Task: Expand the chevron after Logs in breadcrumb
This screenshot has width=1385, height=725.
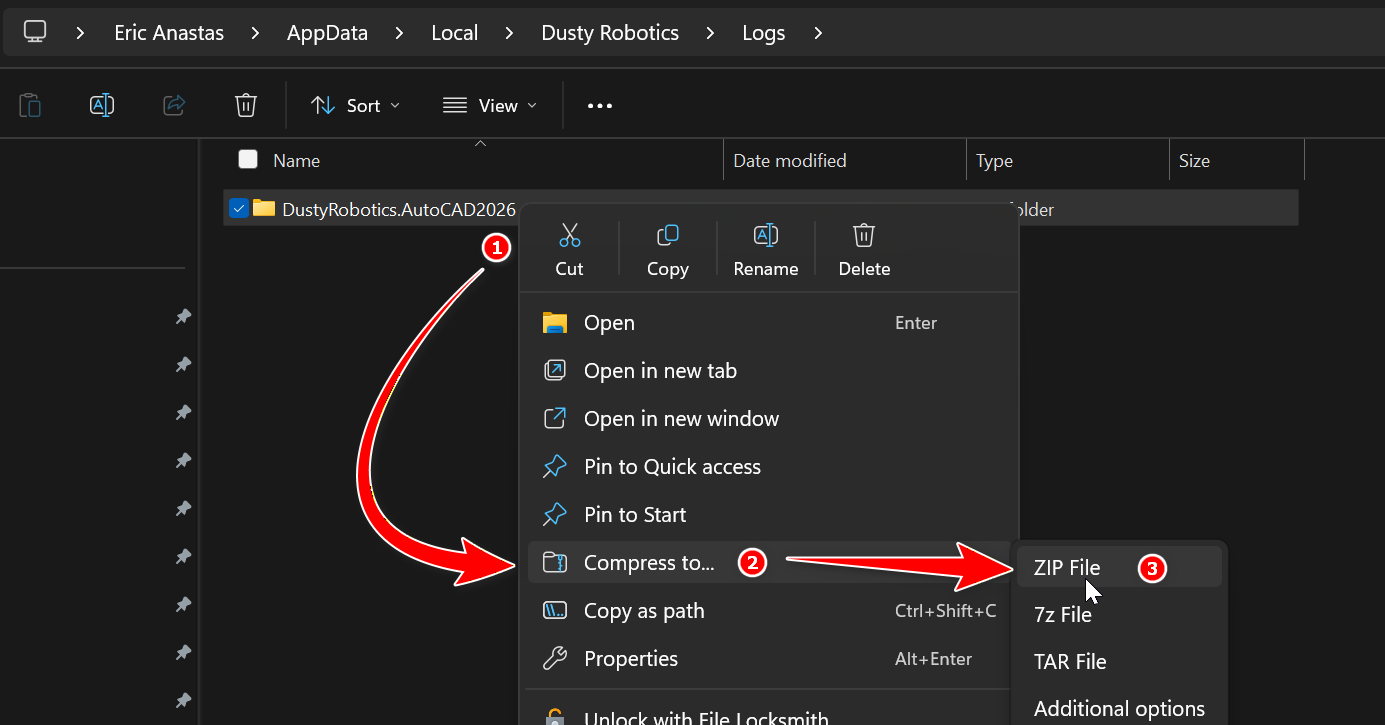Action: (818, 33)
